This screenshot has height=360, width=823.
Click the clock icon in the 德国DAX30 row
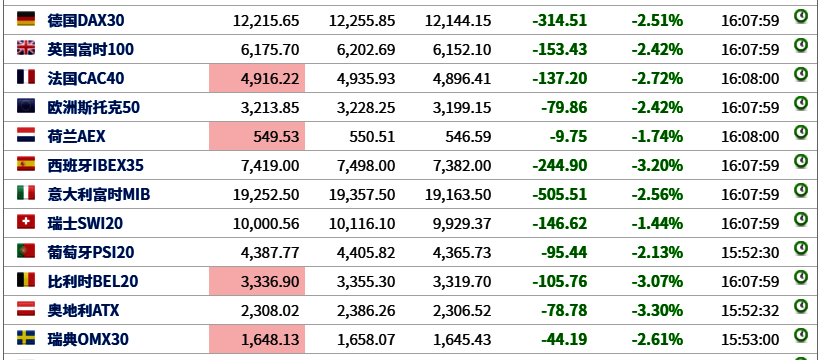point(800,17)
